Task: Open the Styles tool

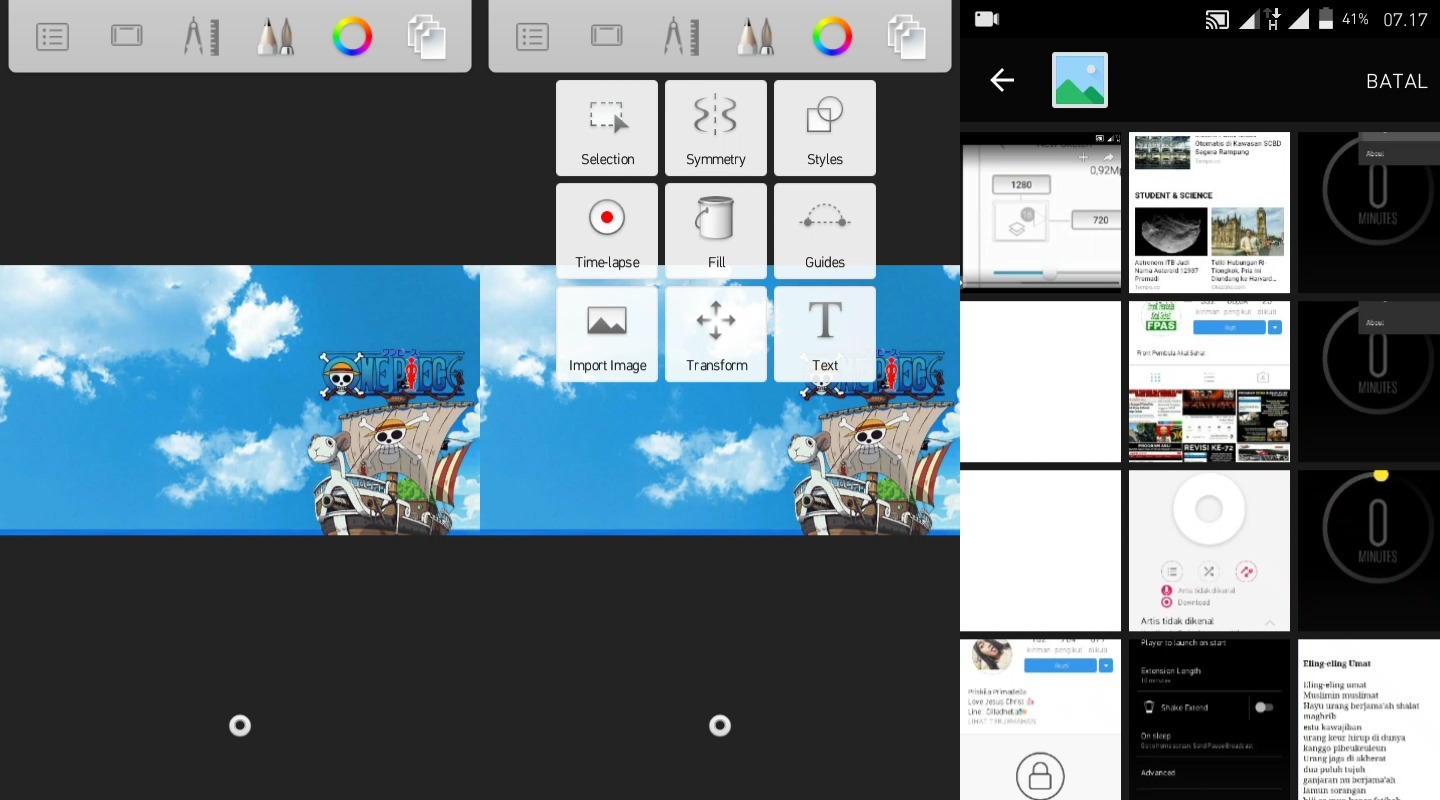Action: coord(825,128)
